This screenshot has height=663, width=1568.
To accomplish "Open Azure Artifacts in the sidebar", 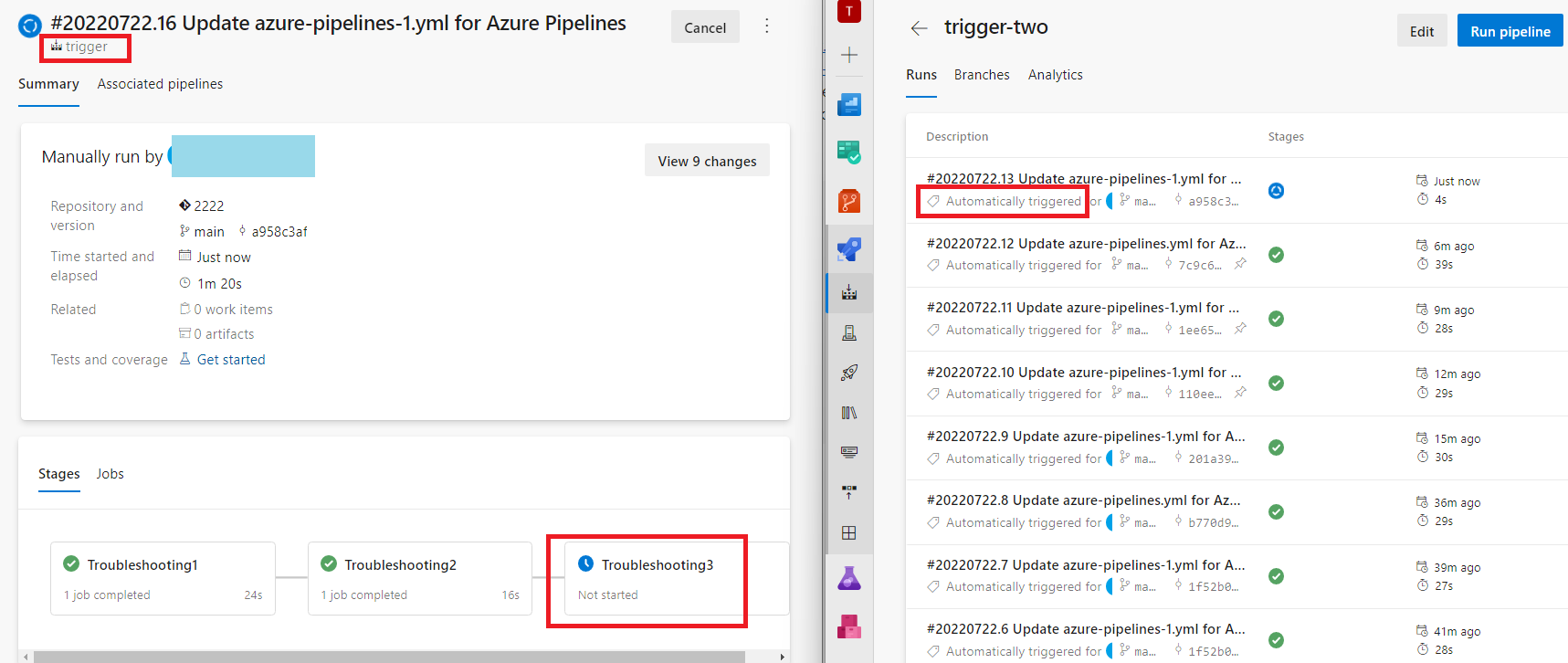I will click(x=849, y=626).
